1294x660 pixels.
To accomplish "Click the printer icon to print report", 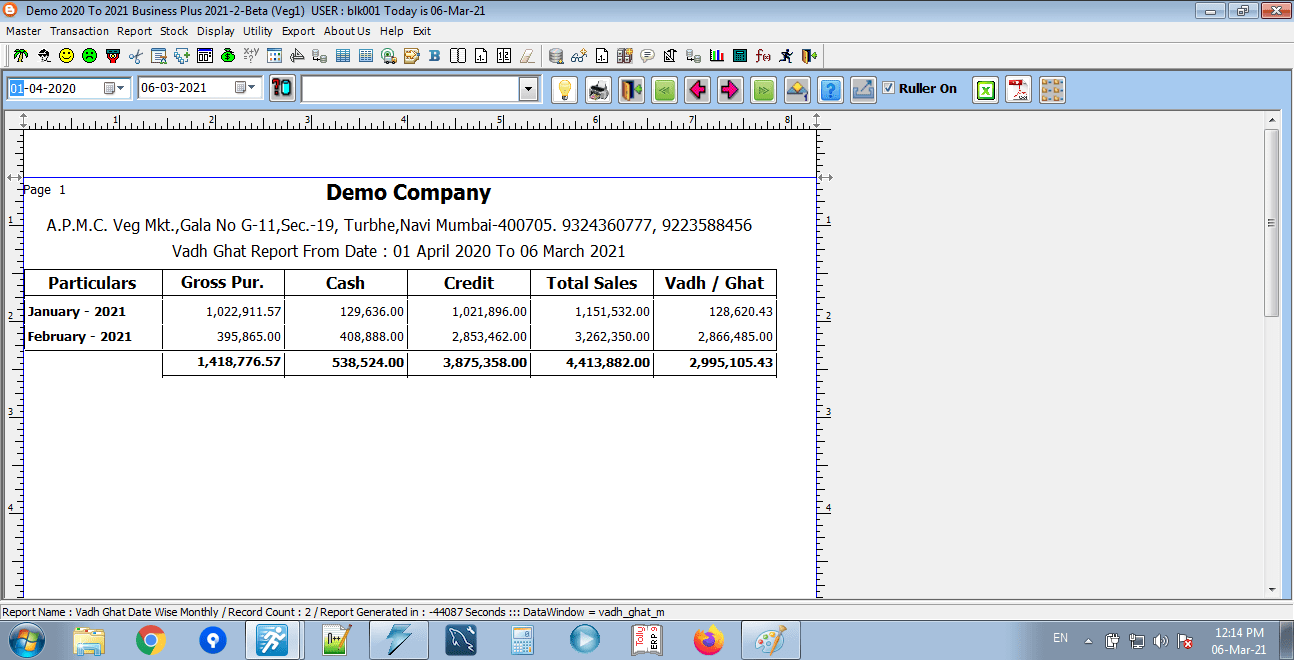I will [x=598, y=90].
